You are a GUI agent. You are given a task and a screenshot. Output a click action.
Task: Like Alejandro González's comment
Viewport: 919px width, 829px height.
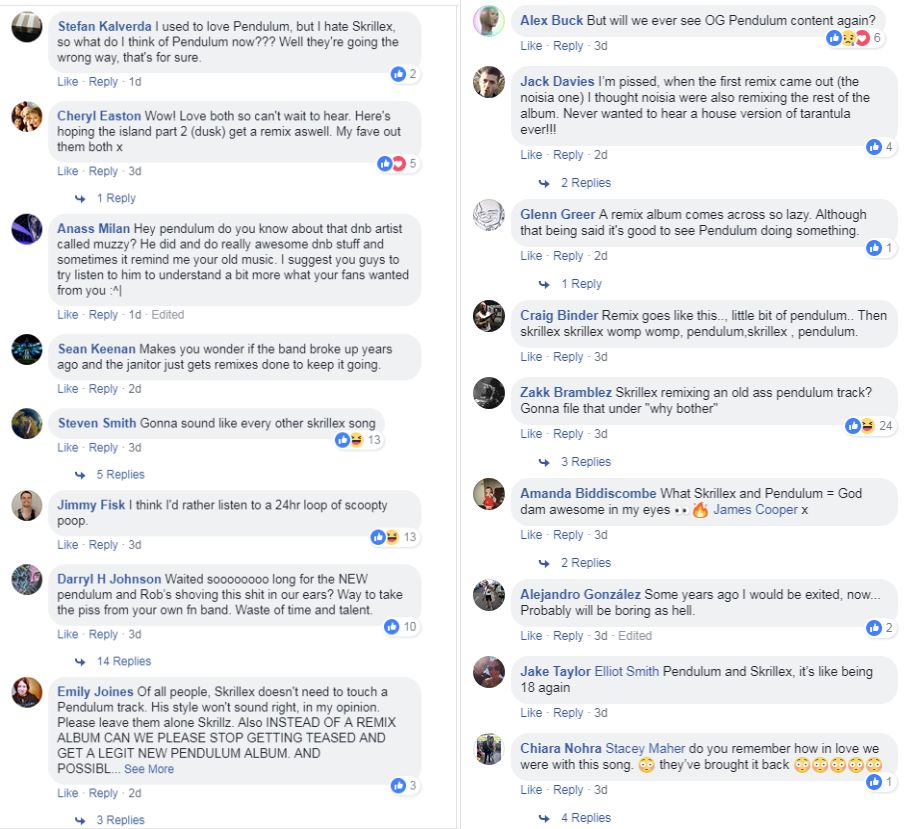(x=530, y=636)
